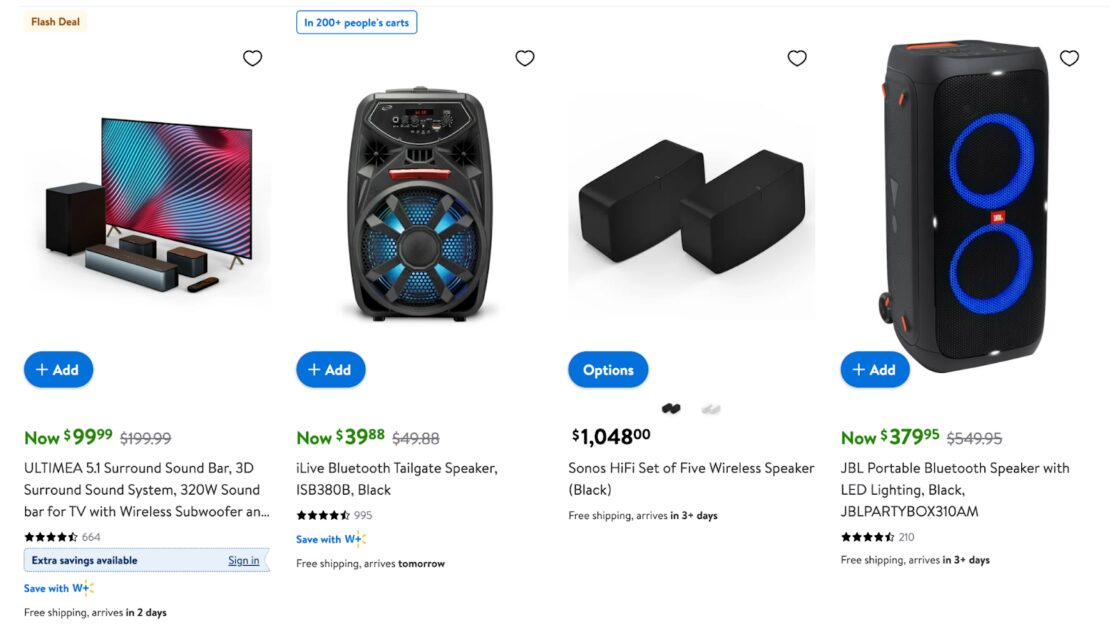View Sonos wireless speakers product image
Screen dimensions: 1113x629
(x=691, y=205)
